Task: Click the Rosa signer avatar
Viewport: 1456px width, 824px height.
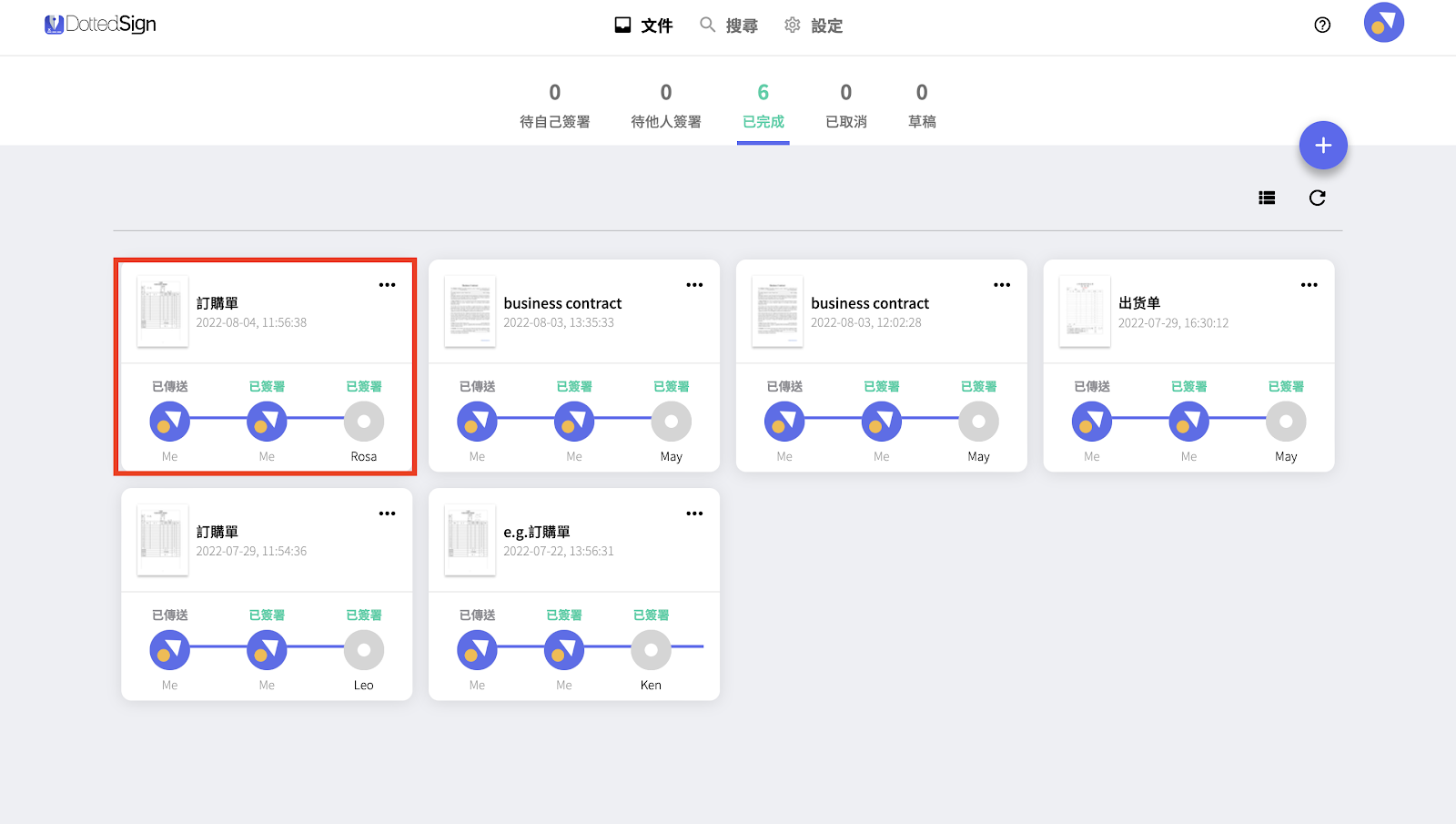Action: pos(364,422)
